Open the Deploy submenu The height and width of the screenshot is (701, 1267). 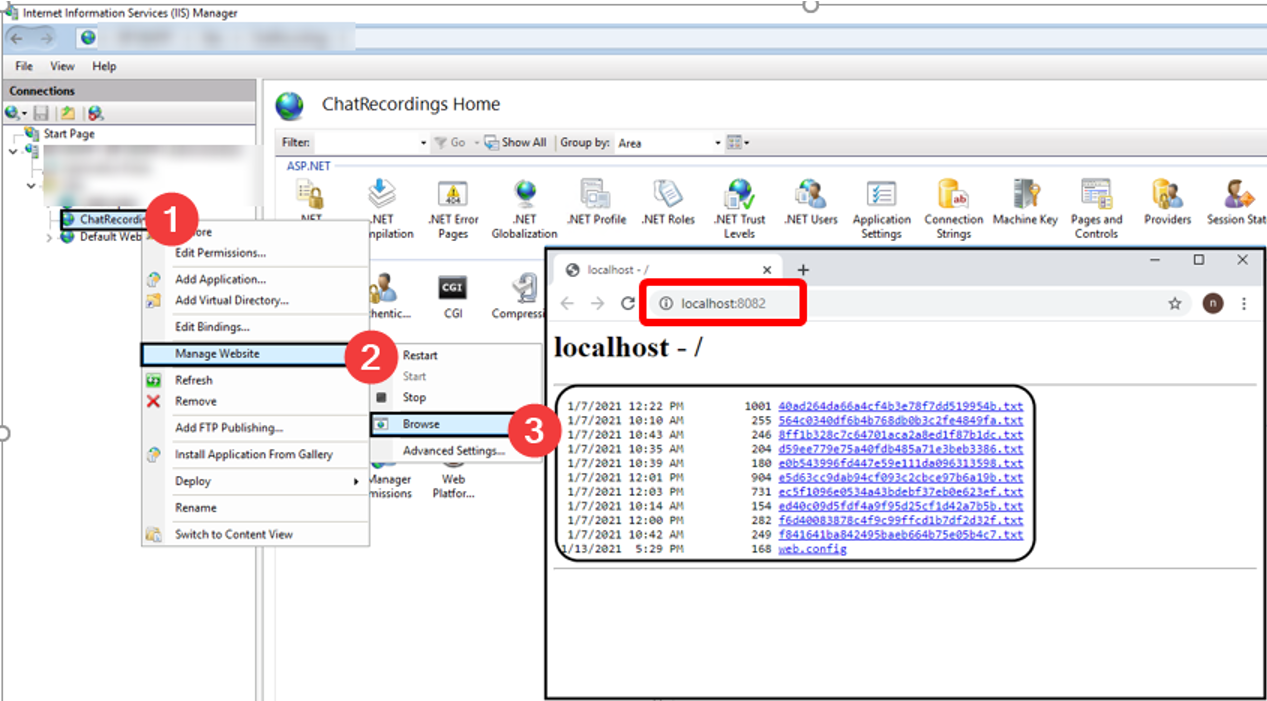pyautogui.click(x=255, y=481)
